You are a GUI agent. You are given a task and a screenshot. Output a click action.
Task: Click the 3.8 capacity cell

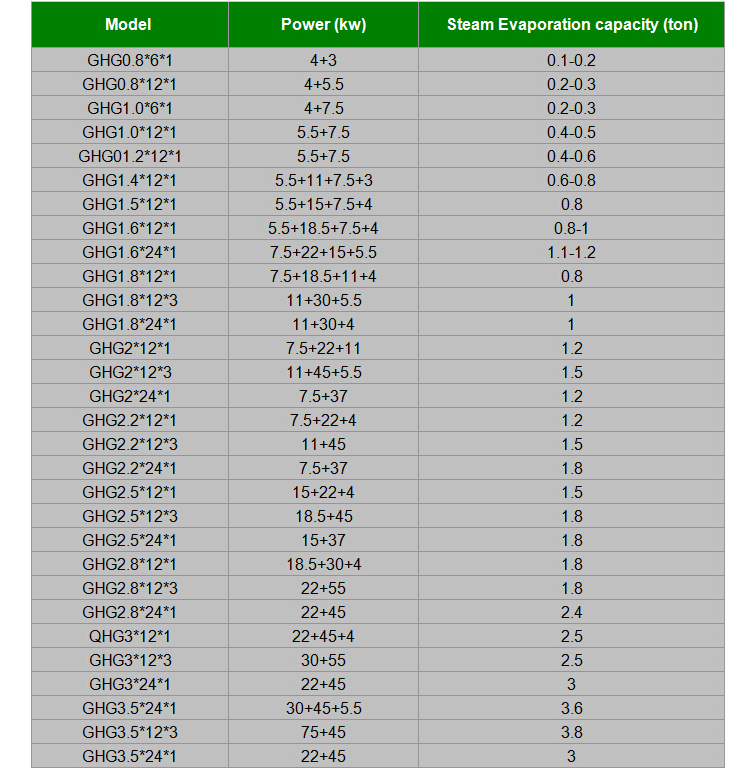[572, 732]
